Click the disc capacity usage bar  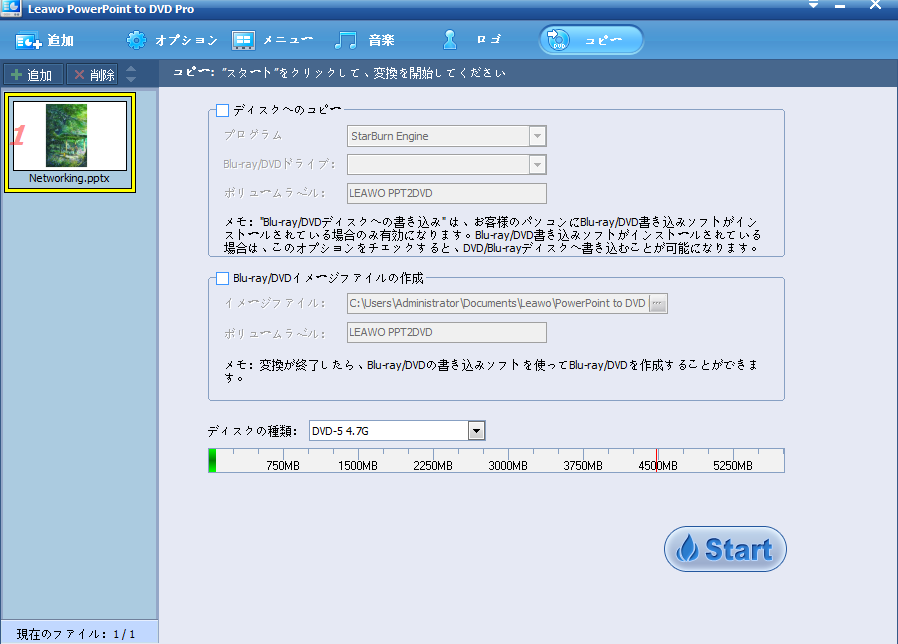497,461
